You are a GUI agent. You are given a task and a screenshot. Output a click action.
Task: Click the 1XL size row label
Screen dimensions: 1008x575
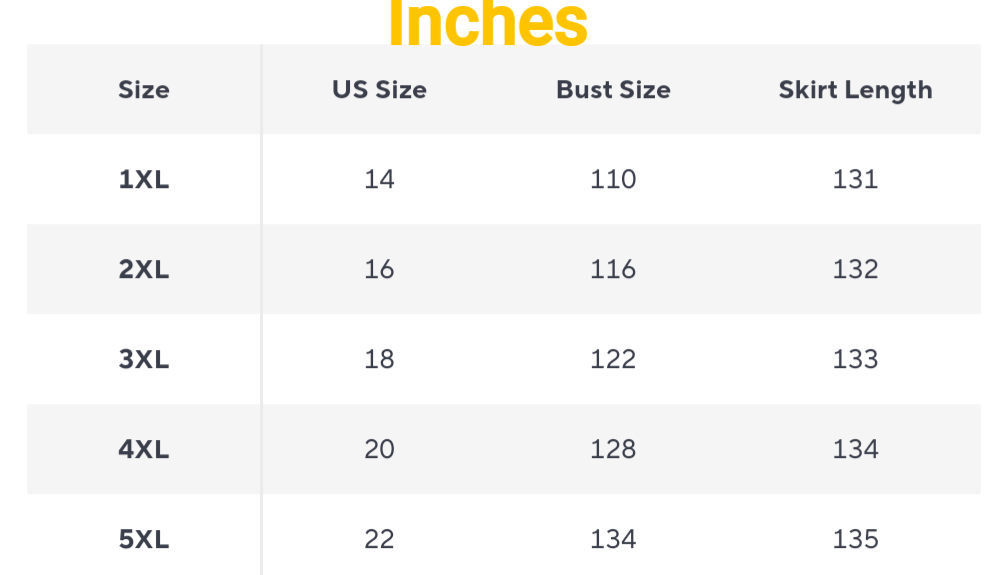(144, 180)
